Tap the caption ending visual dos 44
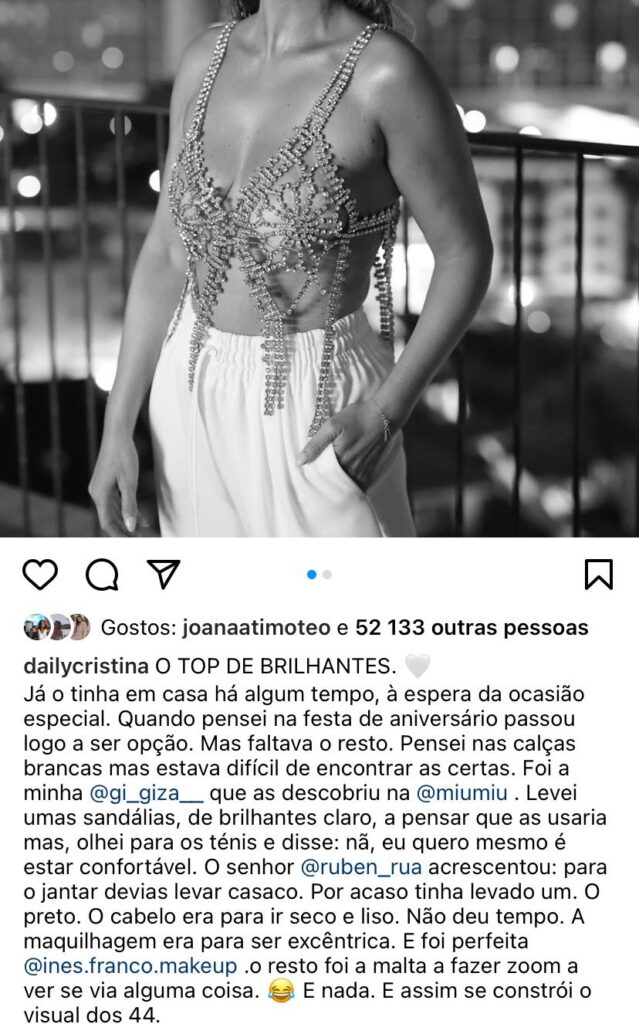The image size is (639, 1024). 91,1016
